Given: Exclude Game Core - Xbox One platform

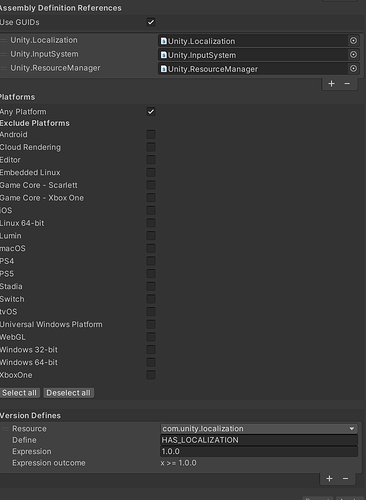Looking at the screenshot, I should coord(151,198).
